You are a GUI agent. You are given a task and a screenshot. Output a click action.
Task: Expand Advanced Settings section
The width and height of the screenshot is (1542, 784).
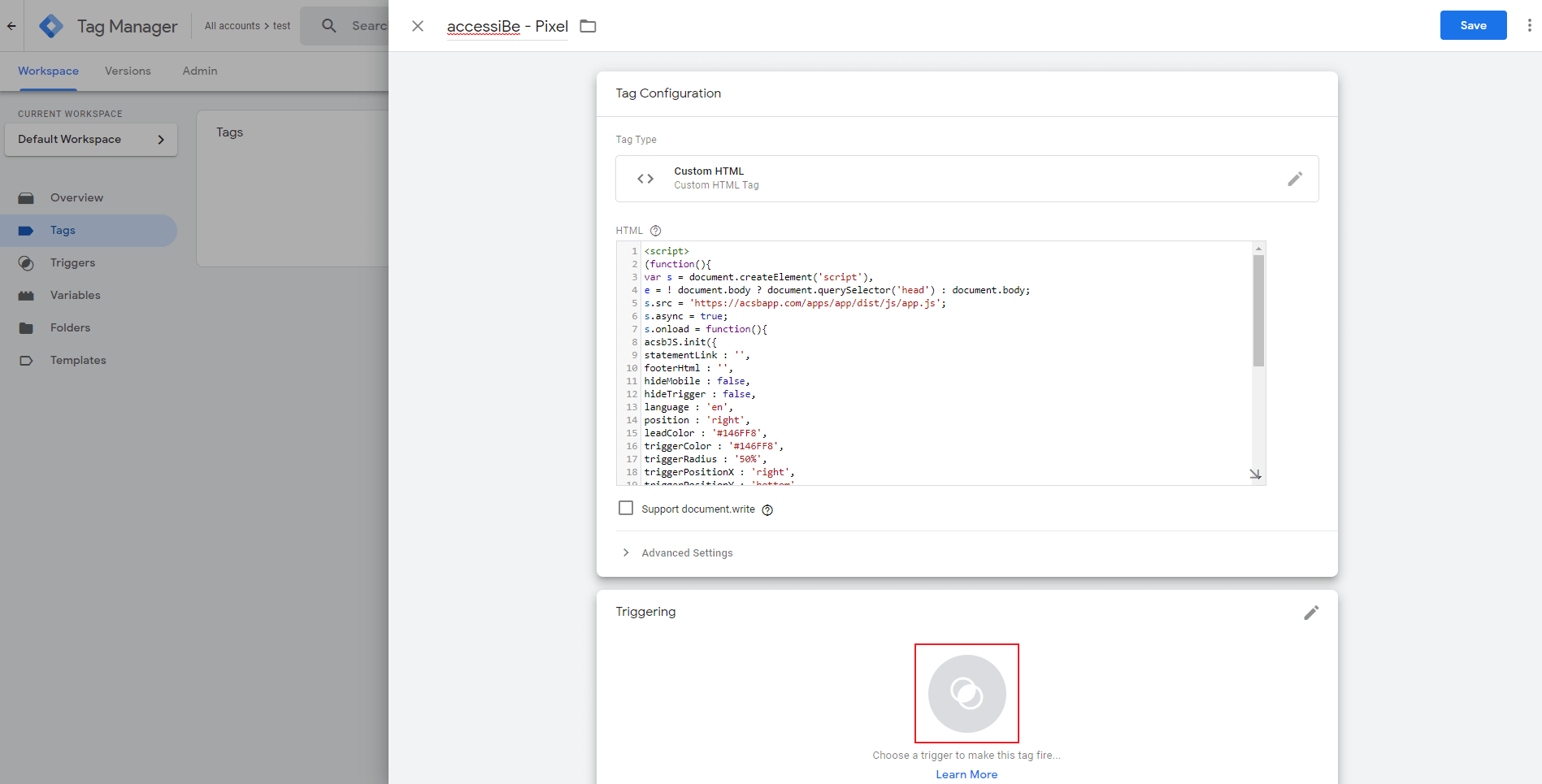(687, 553)
